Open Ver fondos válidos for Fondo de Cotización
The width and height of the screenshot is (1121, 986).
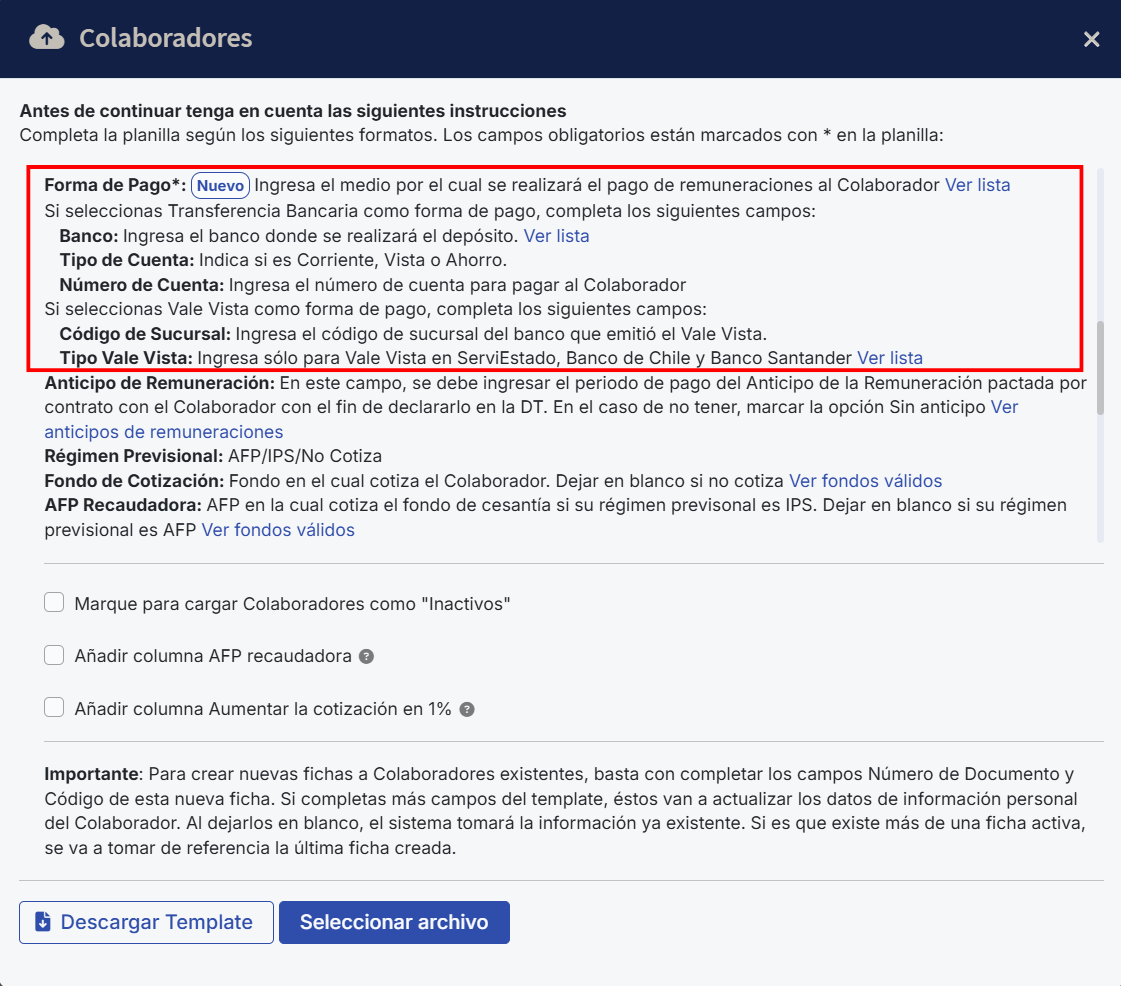pos(865,481)
